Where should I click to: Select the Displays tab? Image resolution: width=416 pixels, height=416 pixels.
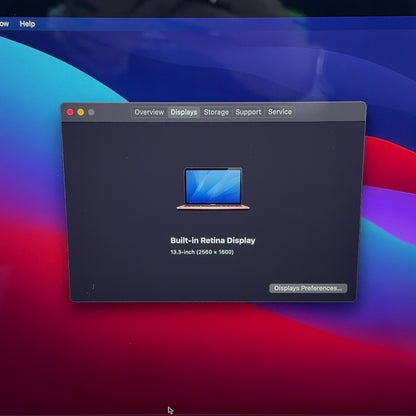(184, 112)
